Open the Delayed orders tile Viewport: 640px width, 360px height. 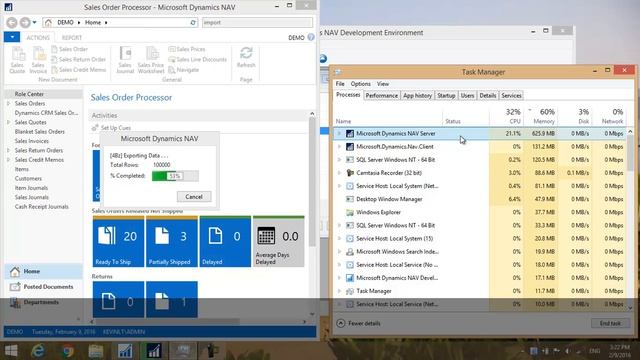[225, 242]
